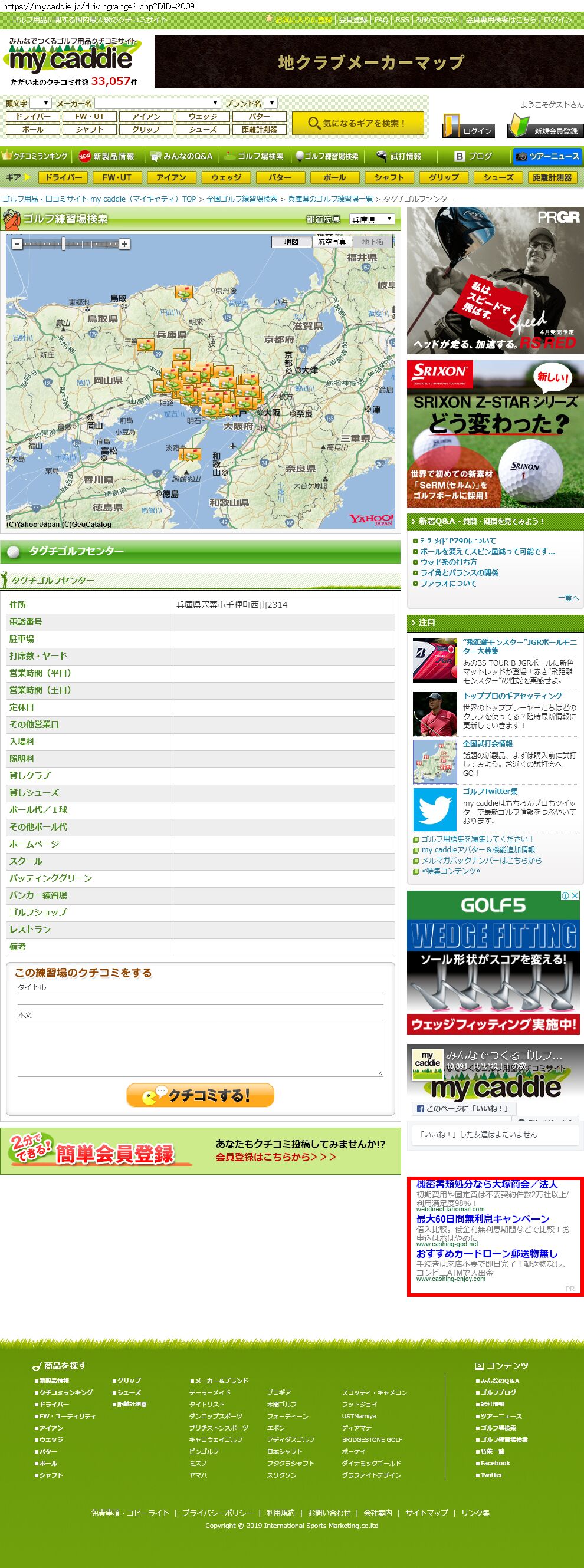Viewport: 584px width, 1568px height.
Task: Open the ブランド名 dropdown
Action: tap(271, 104)
